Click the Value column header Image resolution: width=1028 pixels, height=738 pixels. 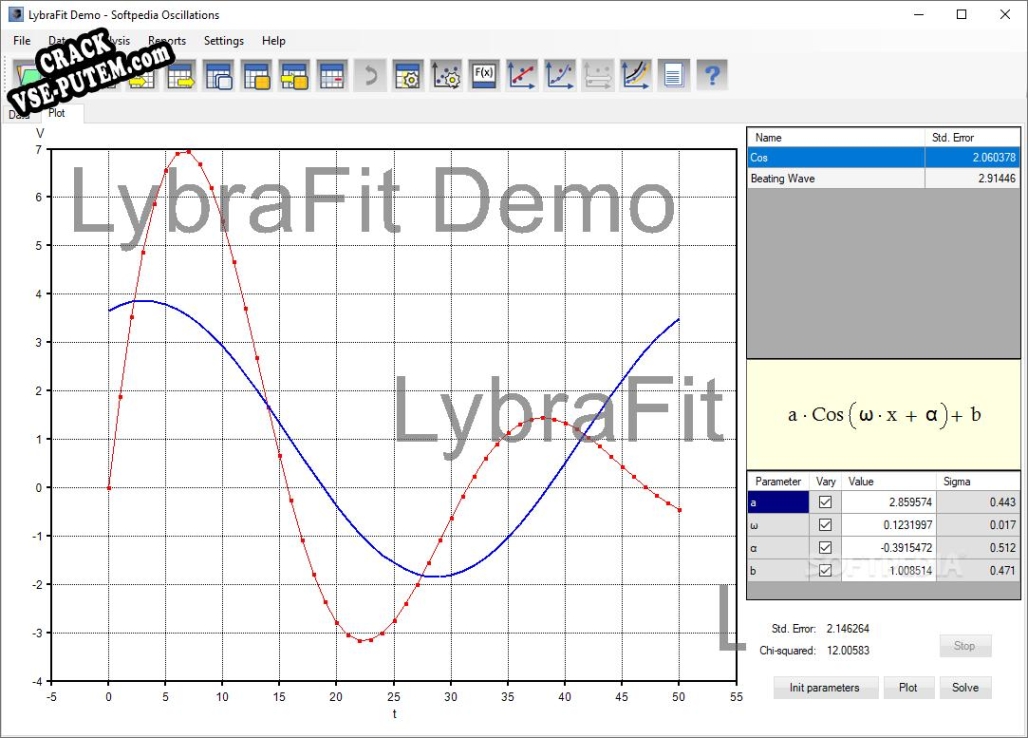tap(888, 481)
